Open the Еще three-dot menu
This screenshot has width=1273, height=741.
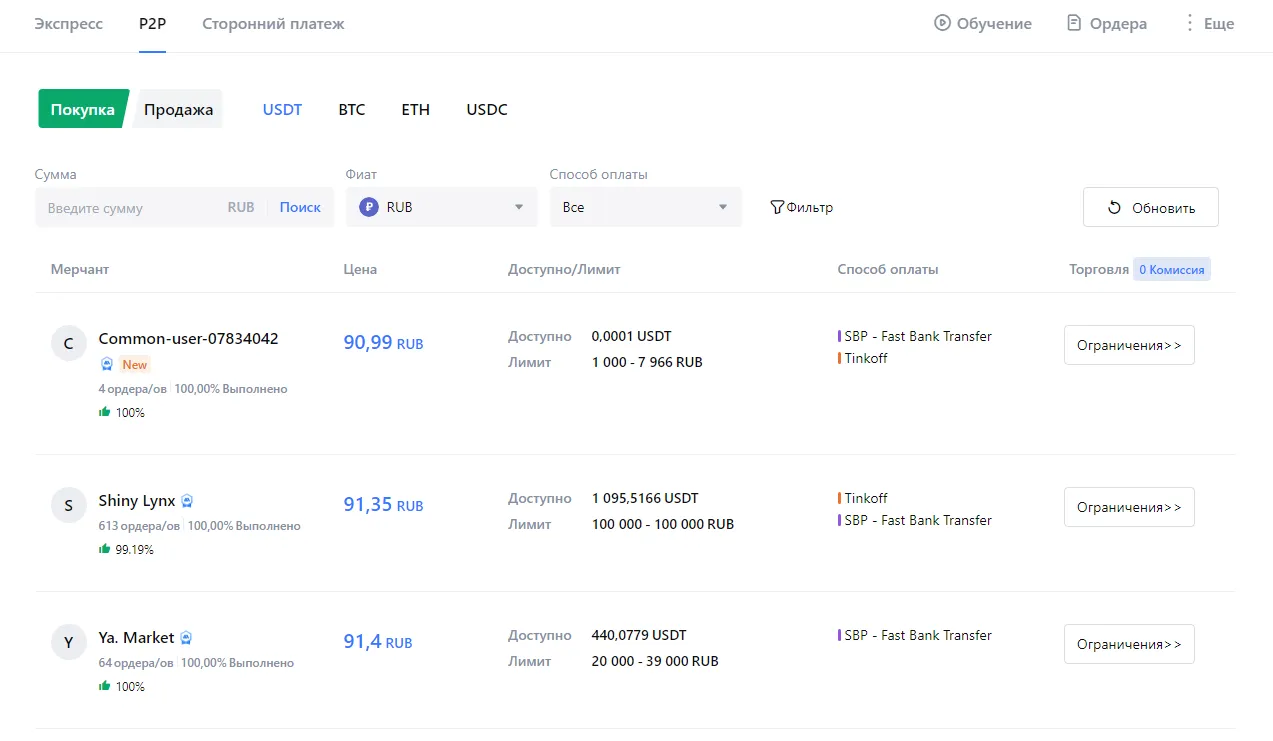(1189, 23)
